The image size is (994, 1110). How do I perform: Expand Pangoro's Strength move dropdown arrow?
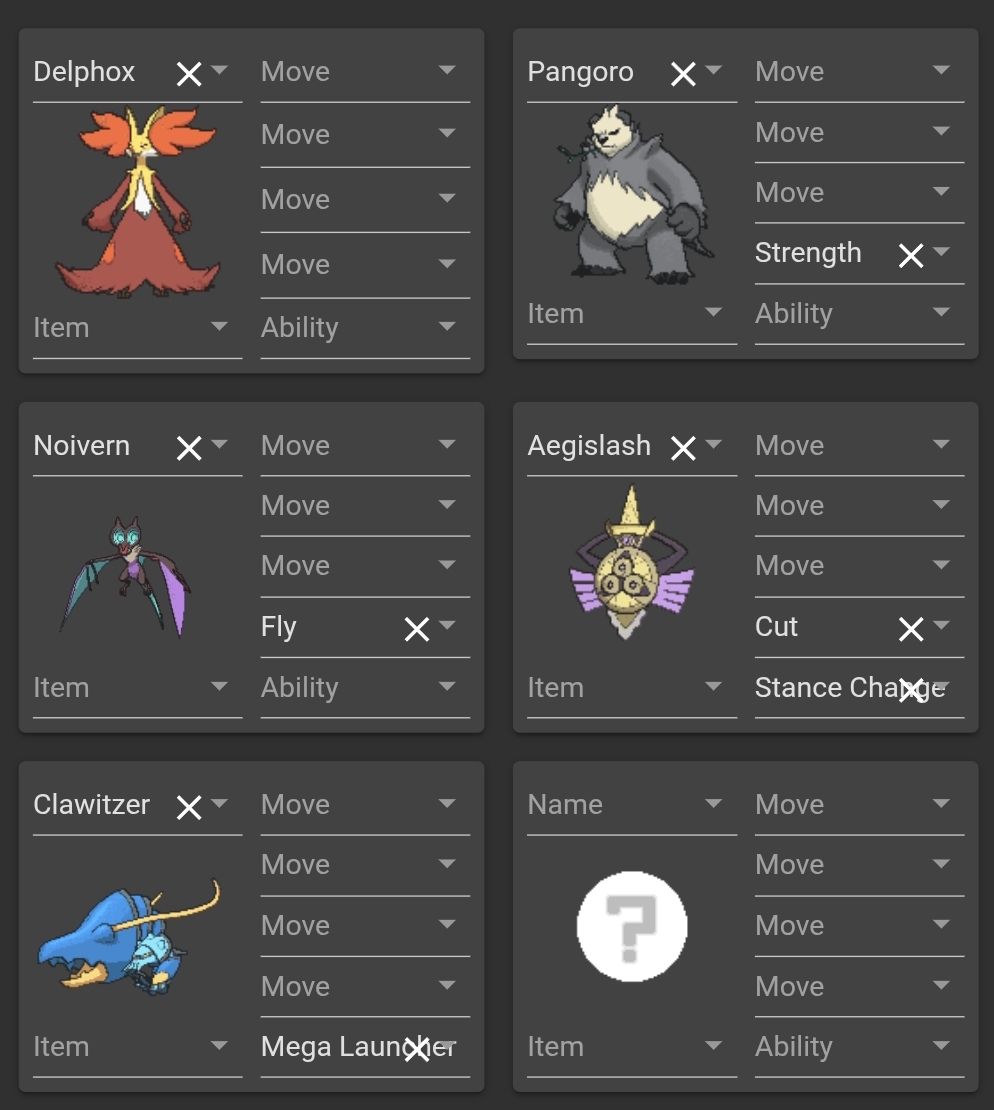tap(942, 251)
